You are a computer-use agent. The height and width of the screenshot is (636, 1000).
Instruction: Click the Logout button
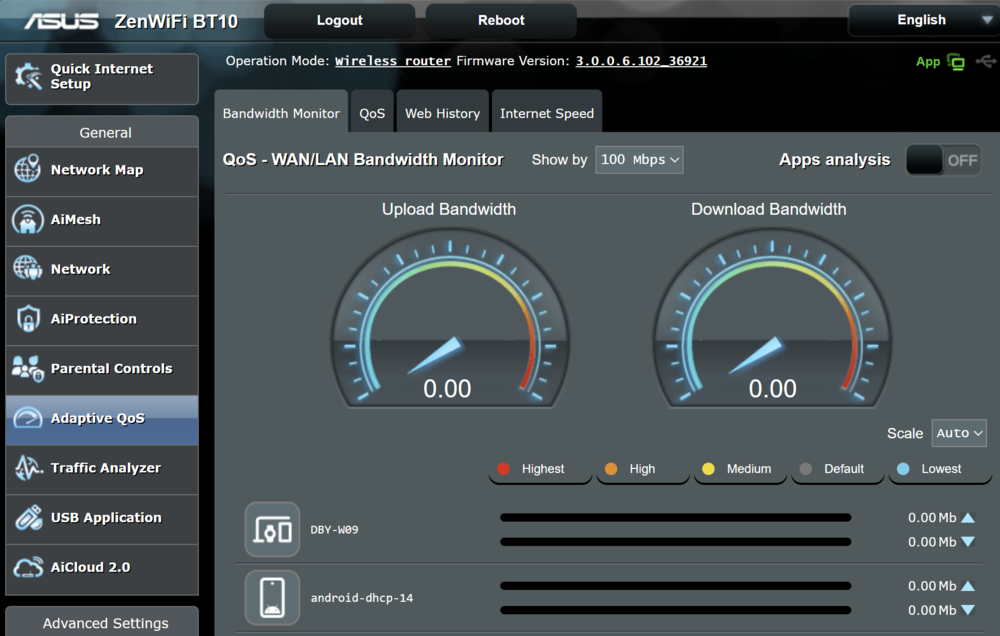pos(339,20)
